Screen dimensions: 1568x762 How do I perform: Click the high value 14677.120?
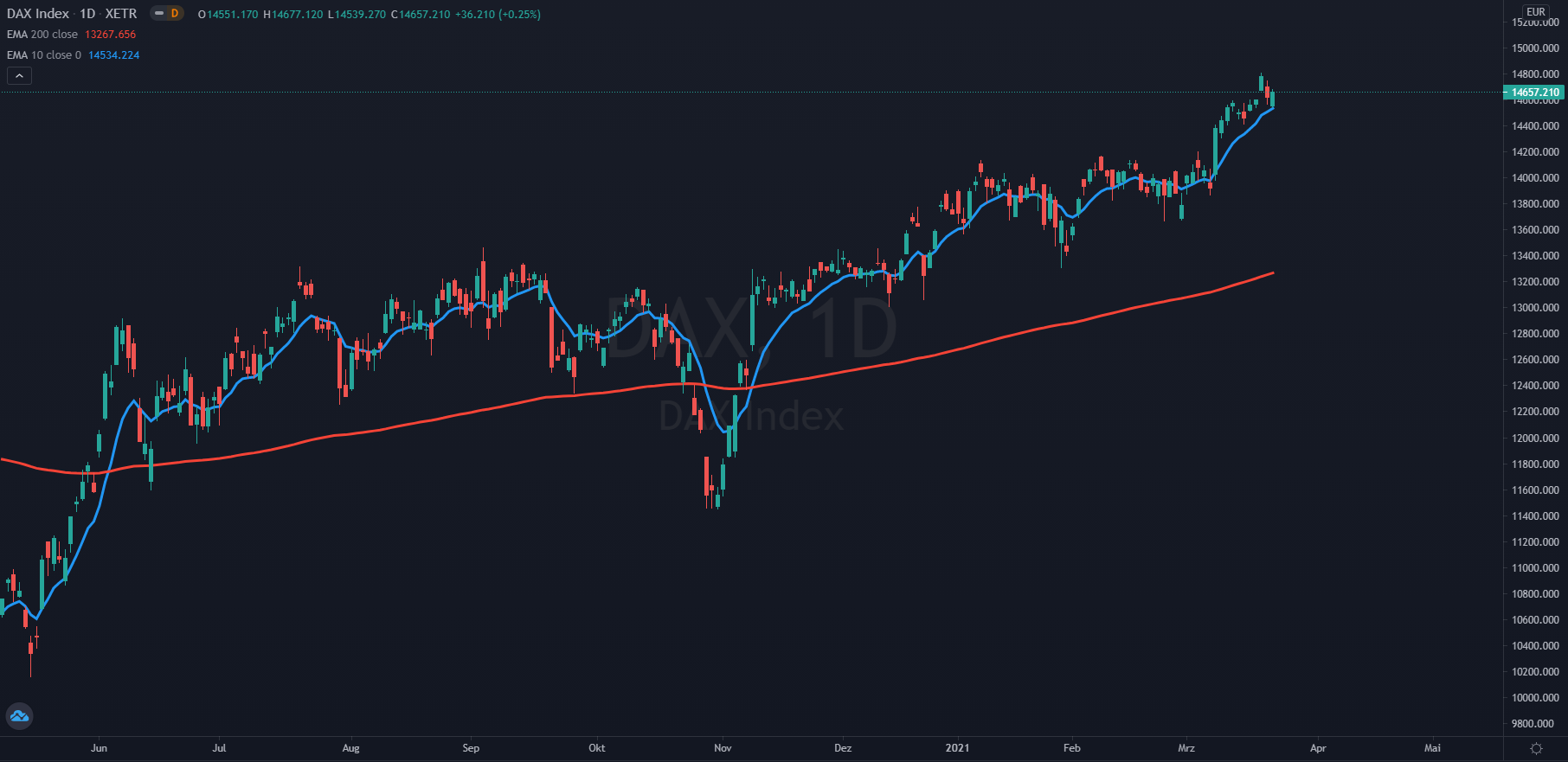(297, 15)
